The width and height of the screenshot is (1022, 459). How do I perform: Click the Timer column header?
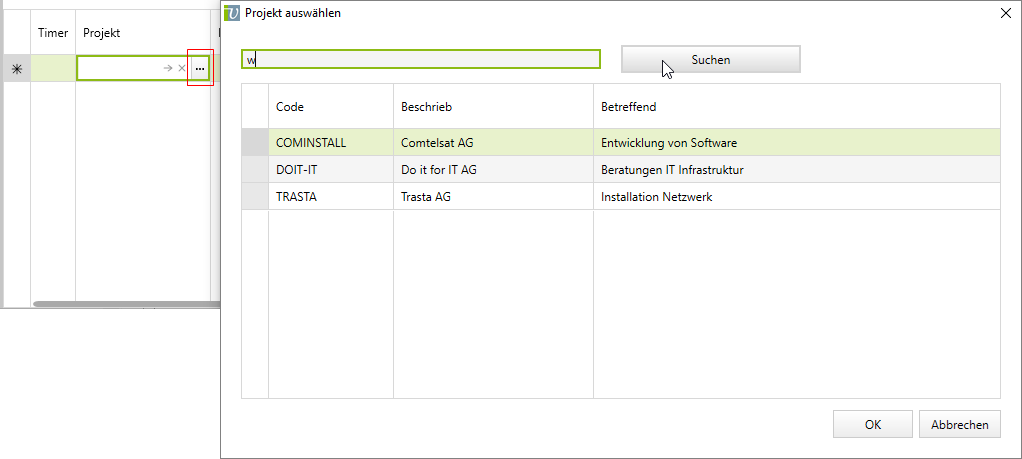pyautogui.click(x=53, y=33)
